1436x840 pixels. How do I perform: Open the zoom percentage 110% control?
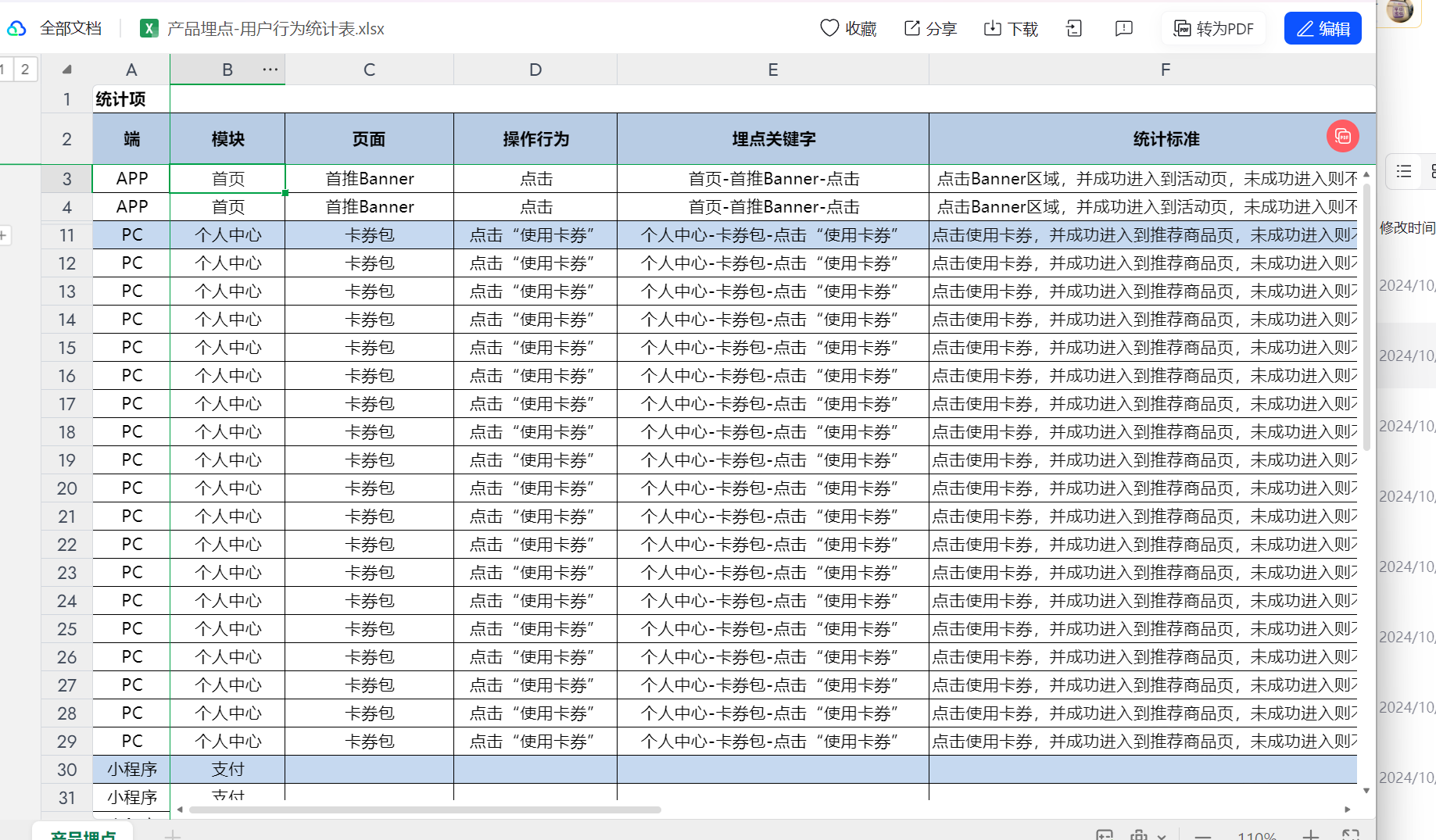click(x=1257, y=836)
